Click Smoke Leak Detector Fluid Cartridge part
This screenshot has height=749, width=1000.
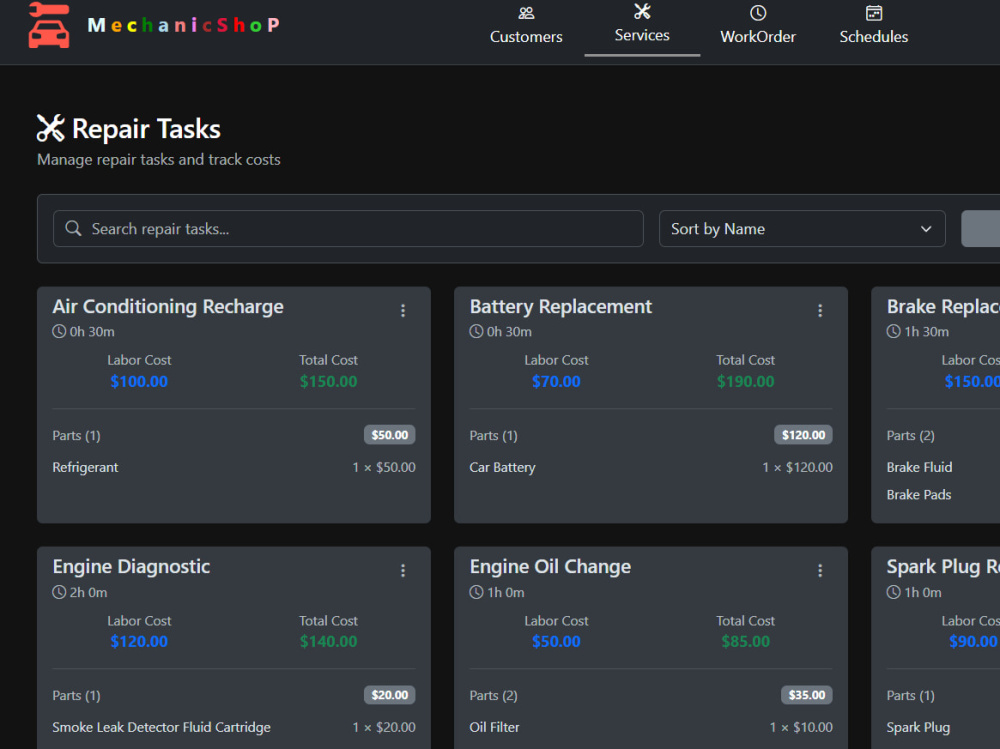161,727
